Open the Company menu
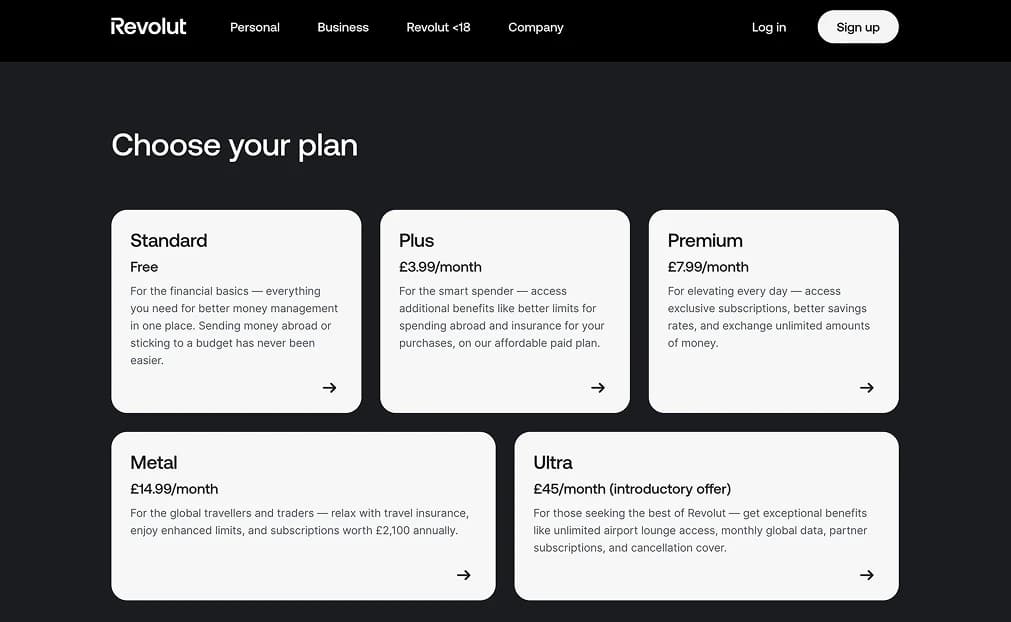 pyautogui.click(x=536, y=27)
